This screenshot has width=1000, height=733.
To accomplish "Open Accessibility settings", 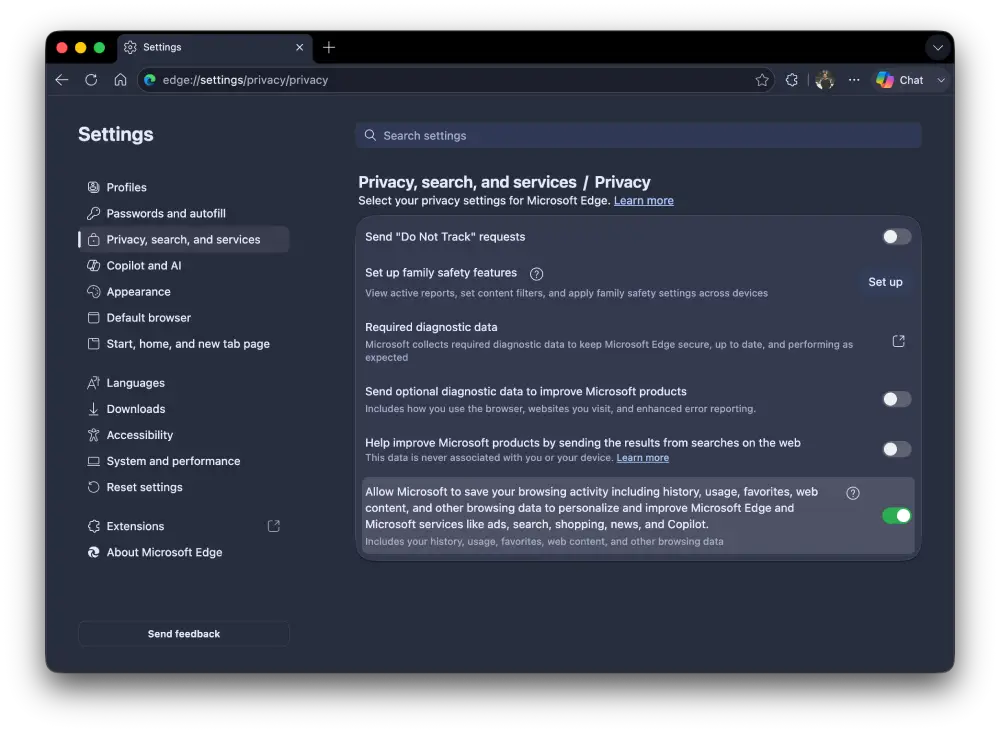I will tap(184, 435).
